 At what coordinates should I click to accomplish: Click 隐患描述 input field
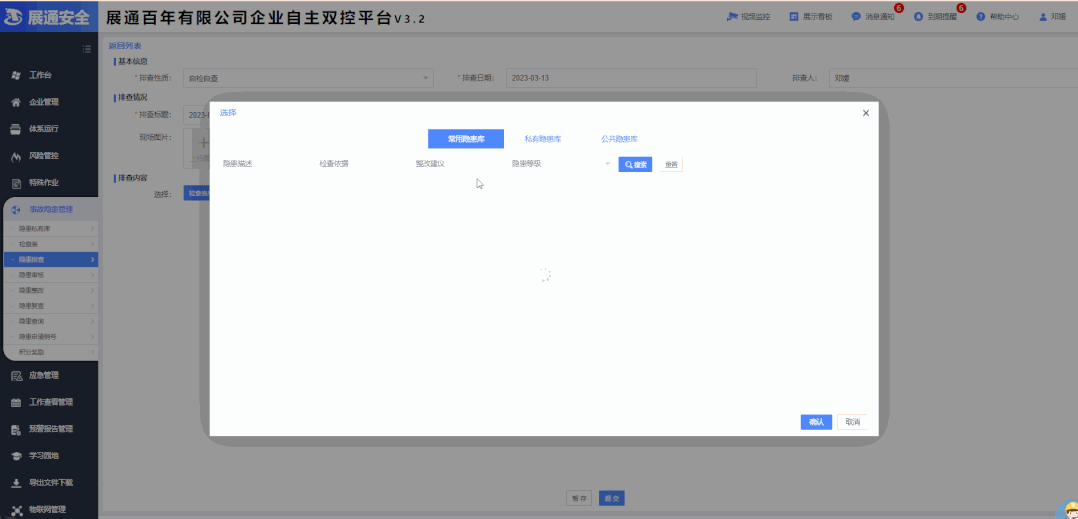[x=263, y=164]
